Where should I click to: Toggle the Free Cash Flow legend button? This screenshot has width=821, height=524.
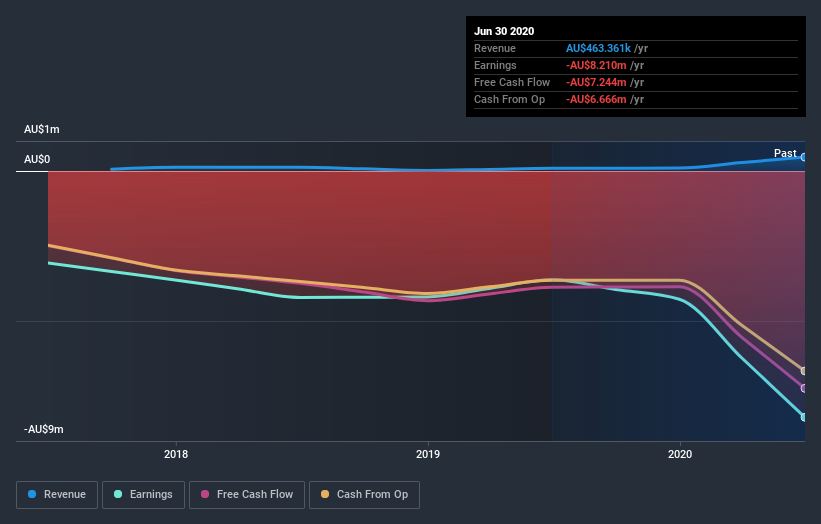[247, 495]
